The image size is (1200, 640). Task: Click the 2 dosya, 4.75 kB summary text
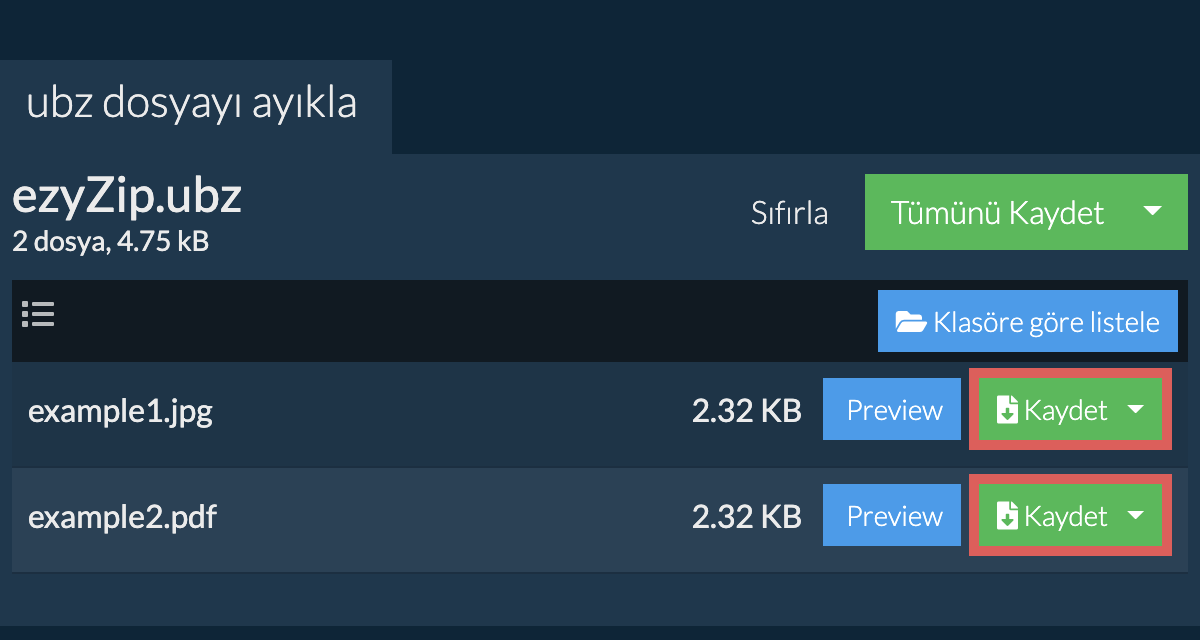coord(110,241)
